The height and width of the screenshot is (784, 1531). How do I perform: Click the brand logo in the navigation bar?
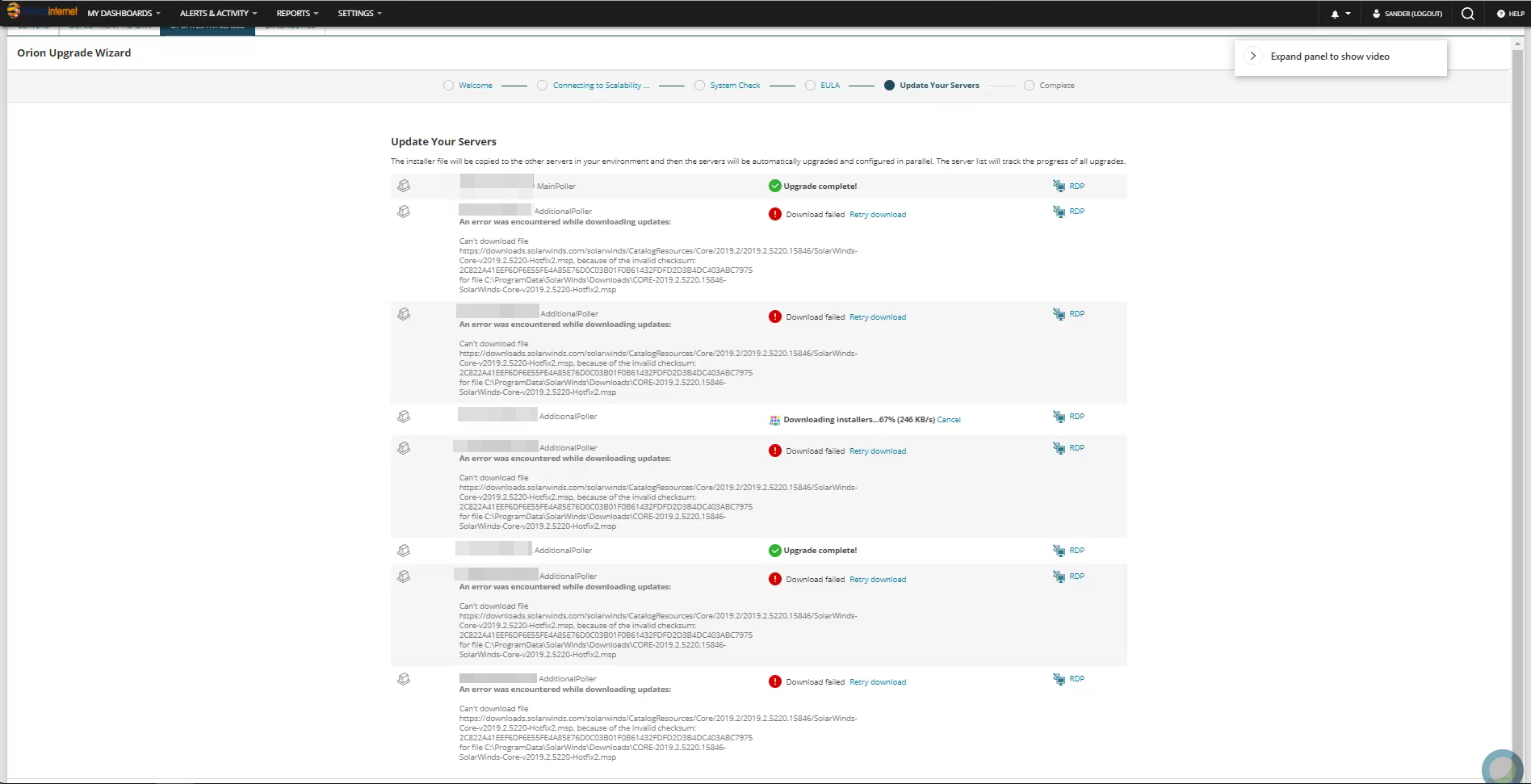coord(43,11)
